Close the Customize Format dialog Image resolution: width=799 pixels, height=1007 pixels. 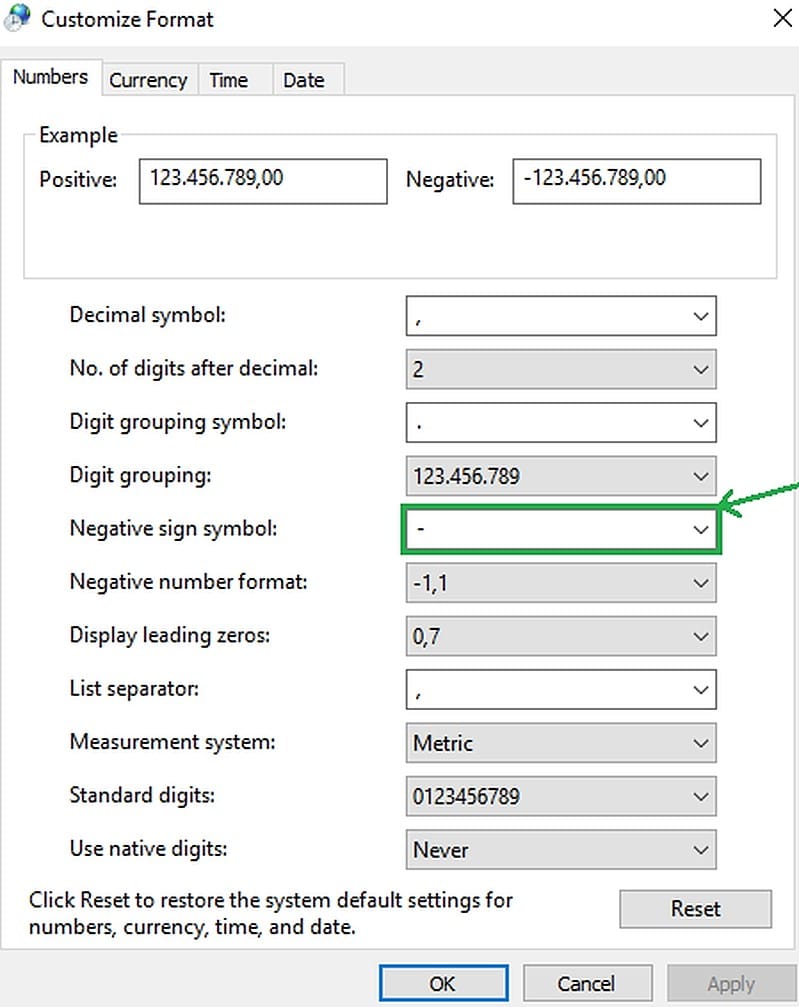click(x=783, y=18)
